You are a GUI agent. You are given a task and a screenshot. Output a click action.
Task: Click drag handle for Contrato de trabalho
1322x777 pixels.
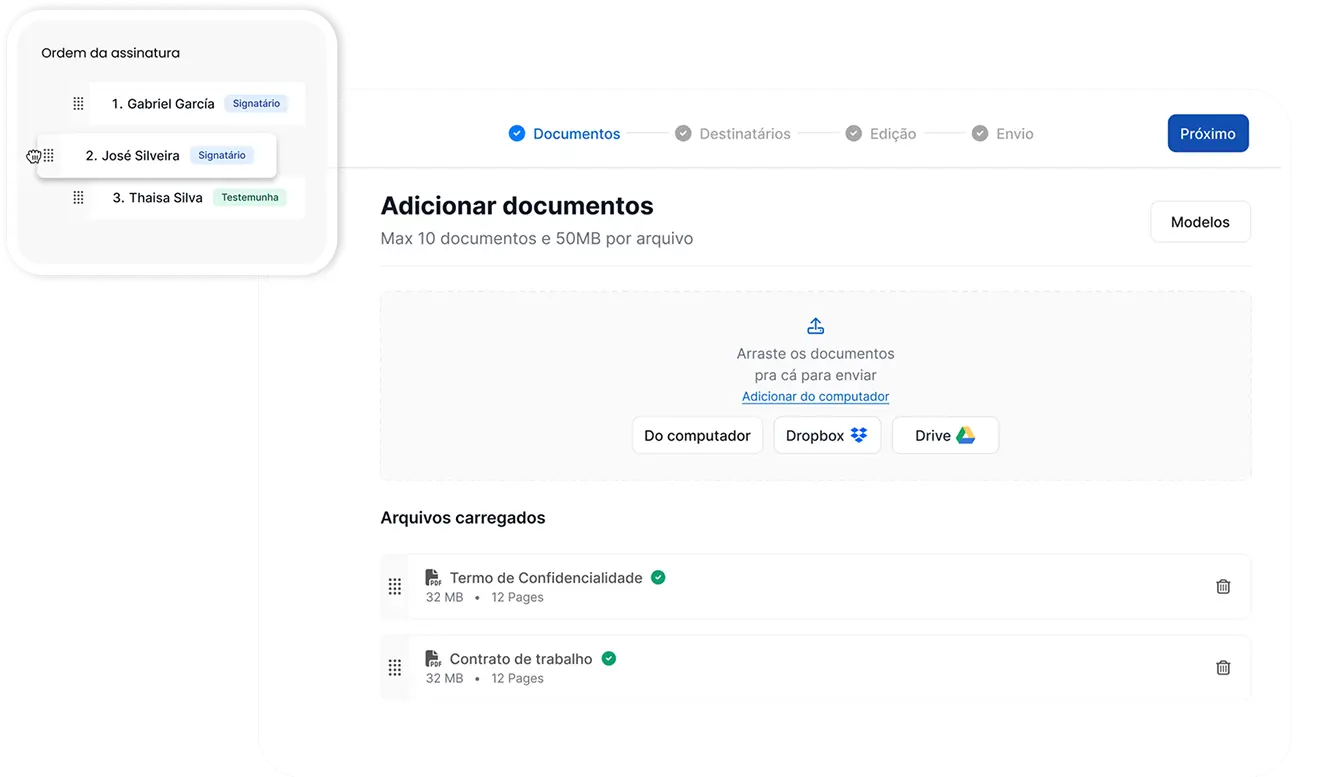395,668
